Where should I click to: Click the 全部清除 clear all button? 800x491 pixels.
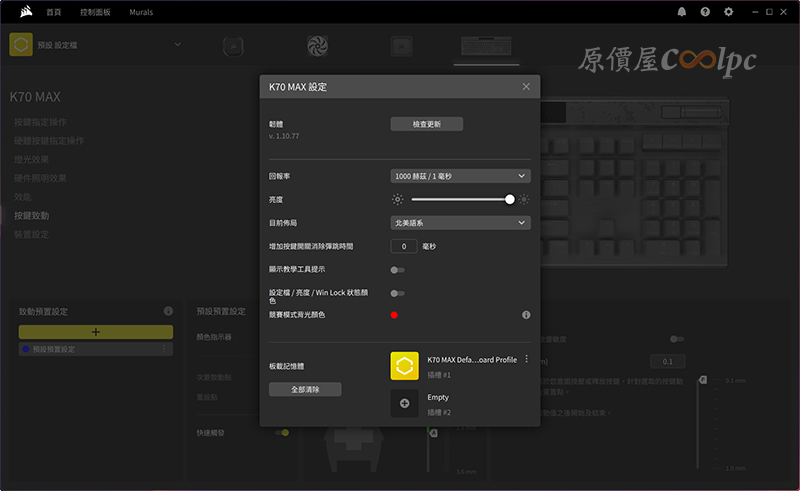click(x=305, y=389)
